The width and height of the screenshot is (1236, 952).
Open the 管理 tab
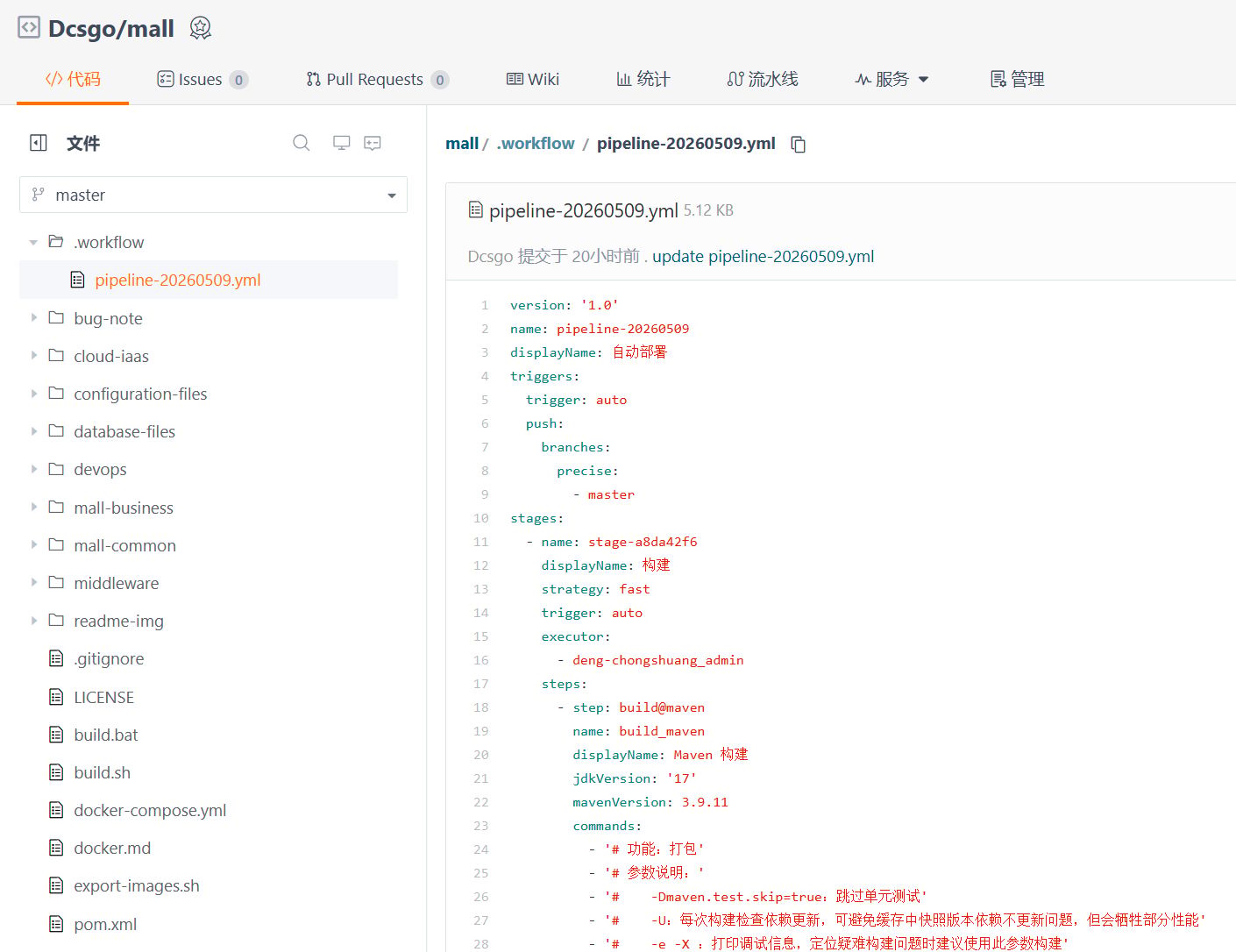[x=1017, y=79]
